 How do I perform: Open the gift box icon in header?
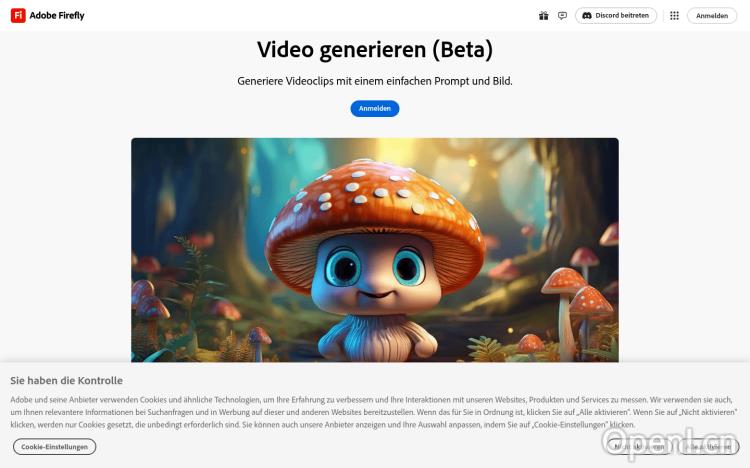pos(543,16)
